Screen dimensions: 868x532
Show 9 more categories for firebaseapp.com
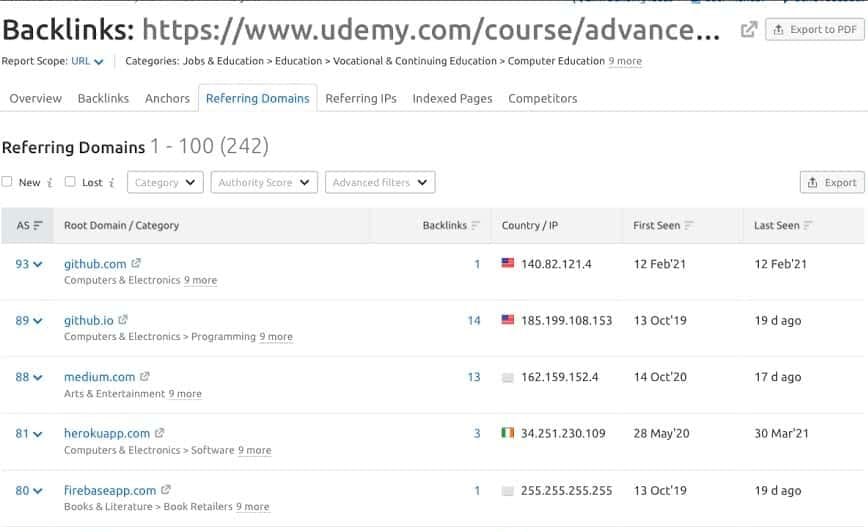pos(252,507)
